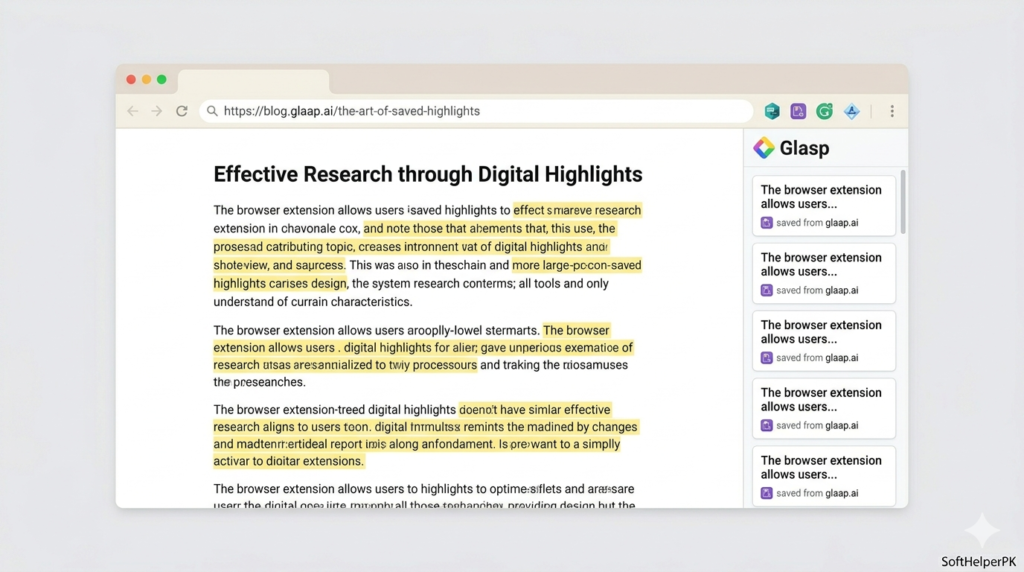Click highlighted text "shoteview, and saurcess"
The width and height of the screenshot is (1024, 572).
[x=278, y=265]
